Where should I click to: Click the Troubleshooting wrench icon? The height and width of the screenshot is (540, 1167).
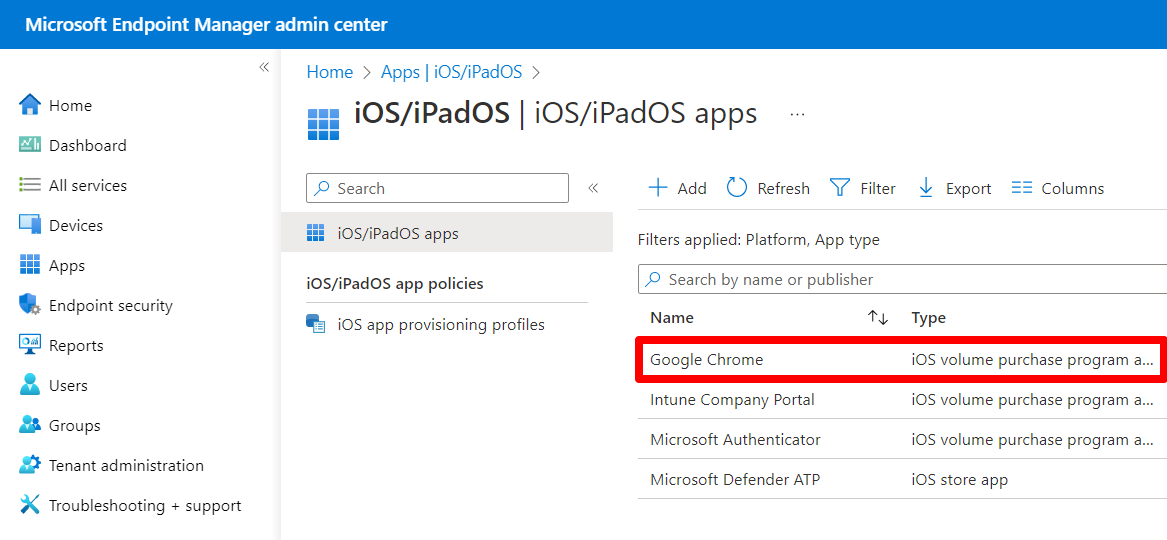point(30,505)
